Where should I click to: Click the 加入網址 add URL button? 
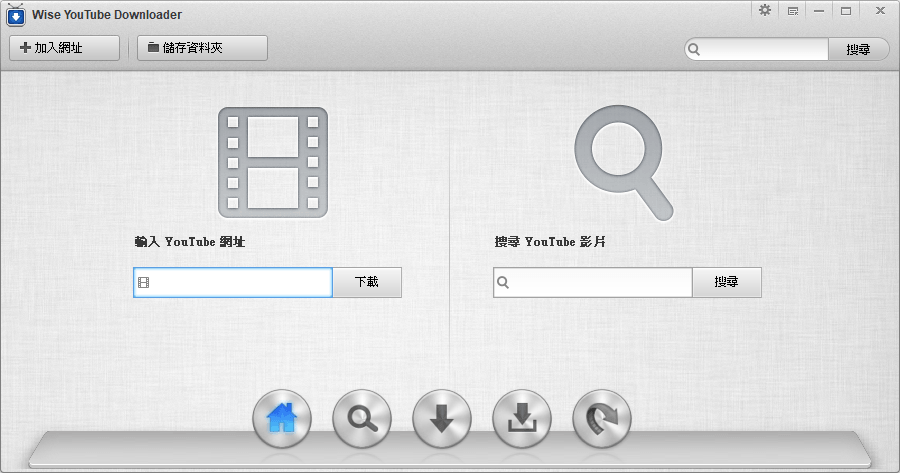pyautogui.click(x=64, y=48)
